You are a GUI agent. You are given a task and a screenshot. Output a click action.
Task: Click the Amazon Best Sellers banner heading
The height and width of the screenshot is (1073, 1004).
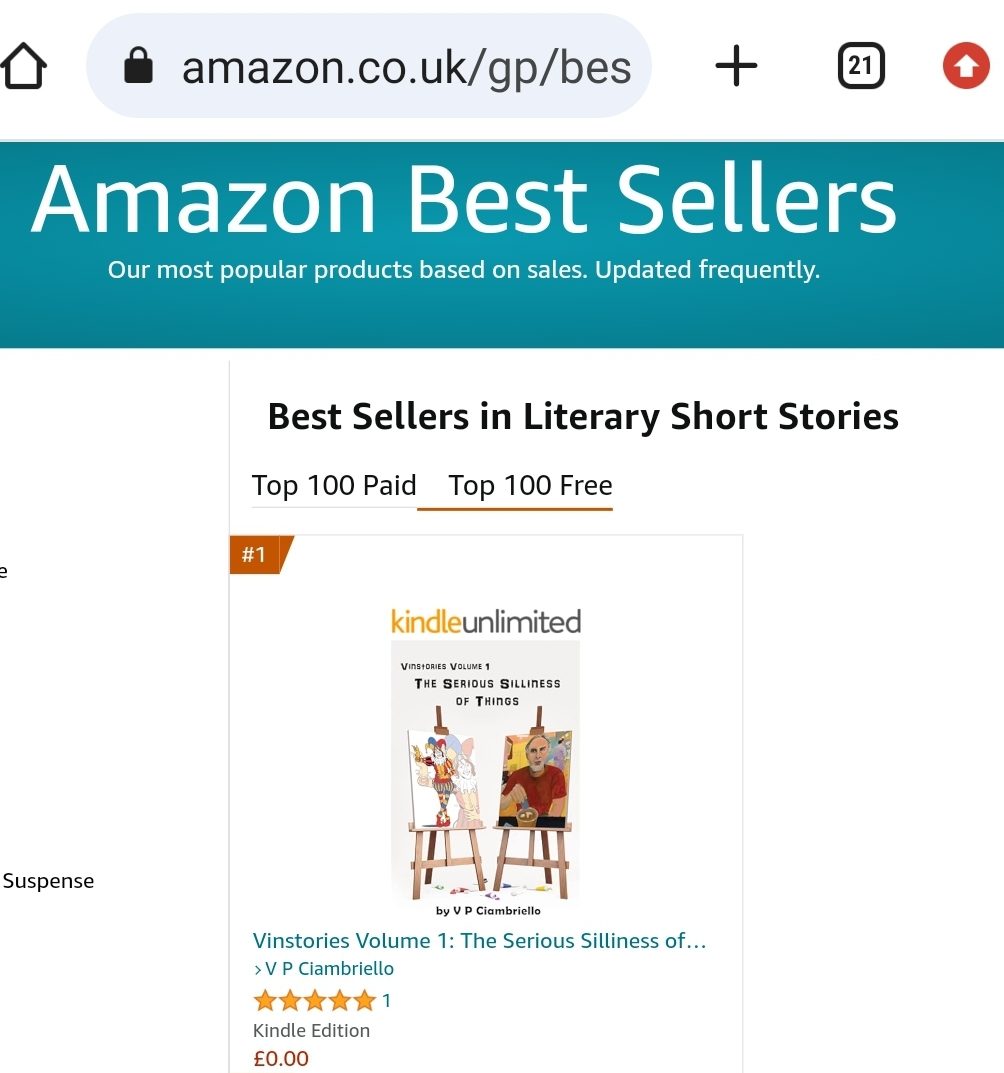click(x=464, y=199)
